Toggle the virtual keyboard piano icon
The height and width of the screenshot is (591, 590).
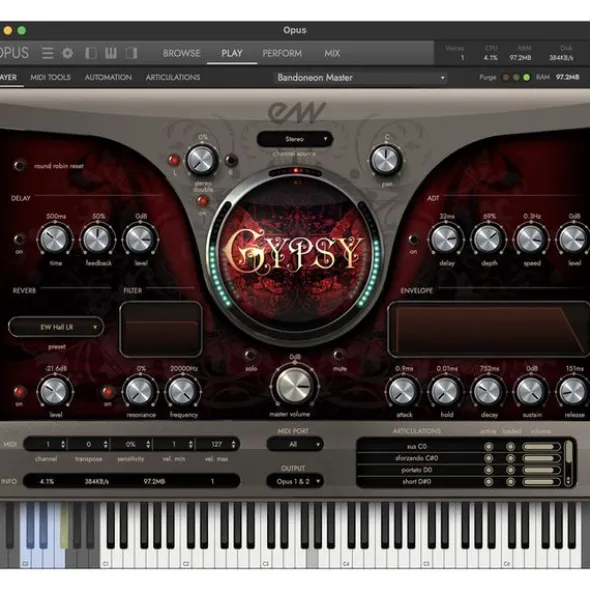111,53
